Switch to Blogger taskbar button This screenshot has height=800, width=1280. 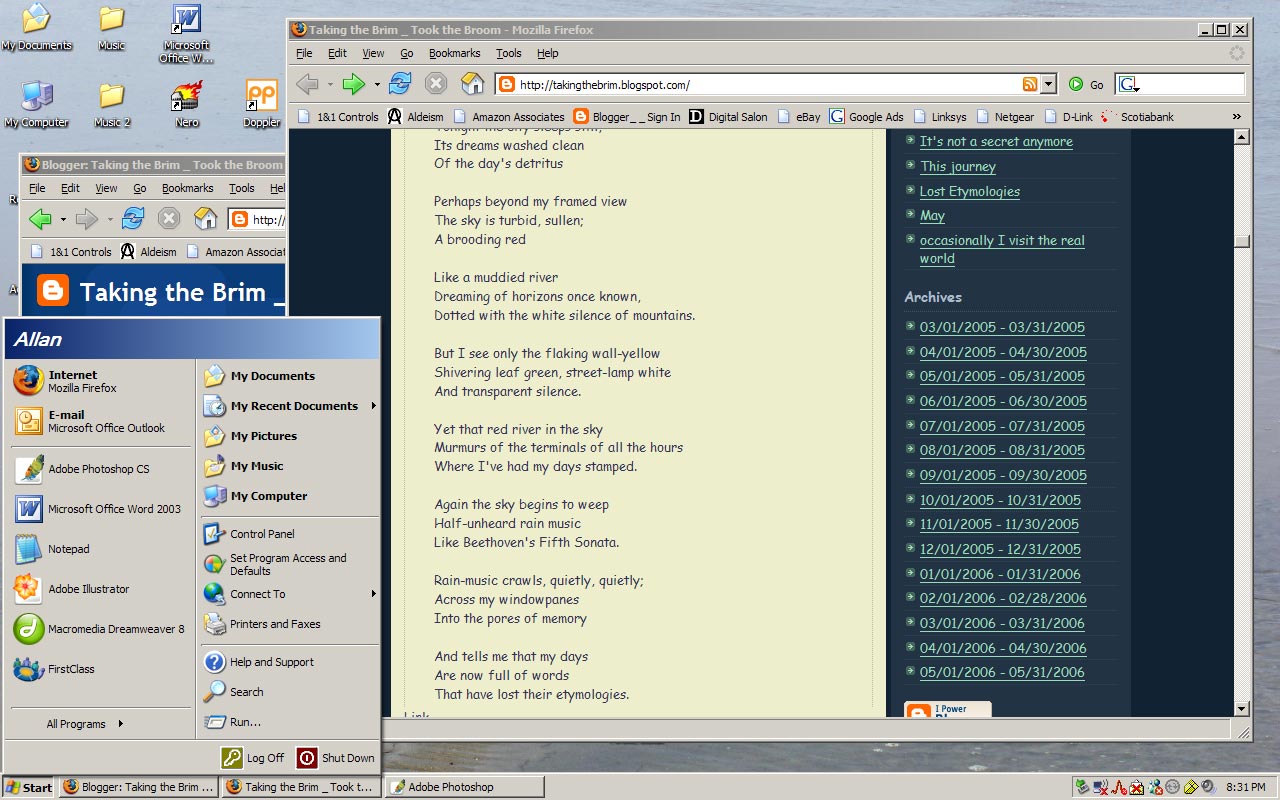(x=138, y=787)
